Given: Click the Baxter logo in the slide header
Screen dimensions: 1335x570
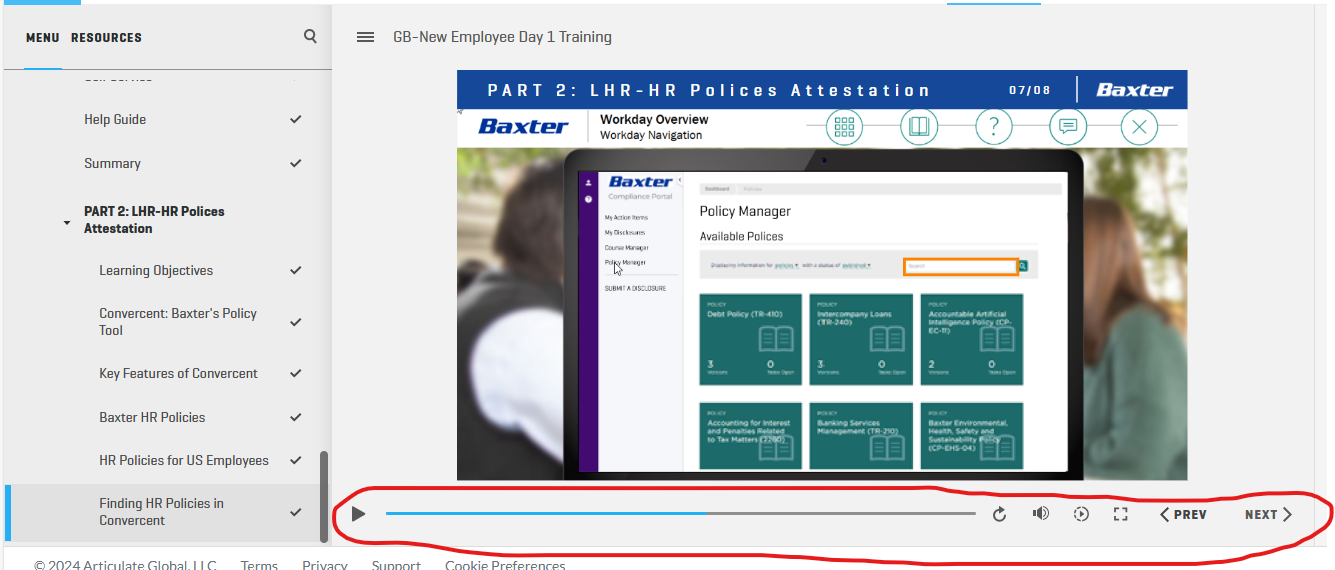Looking at the screenshot, I should tap(524, 126).
